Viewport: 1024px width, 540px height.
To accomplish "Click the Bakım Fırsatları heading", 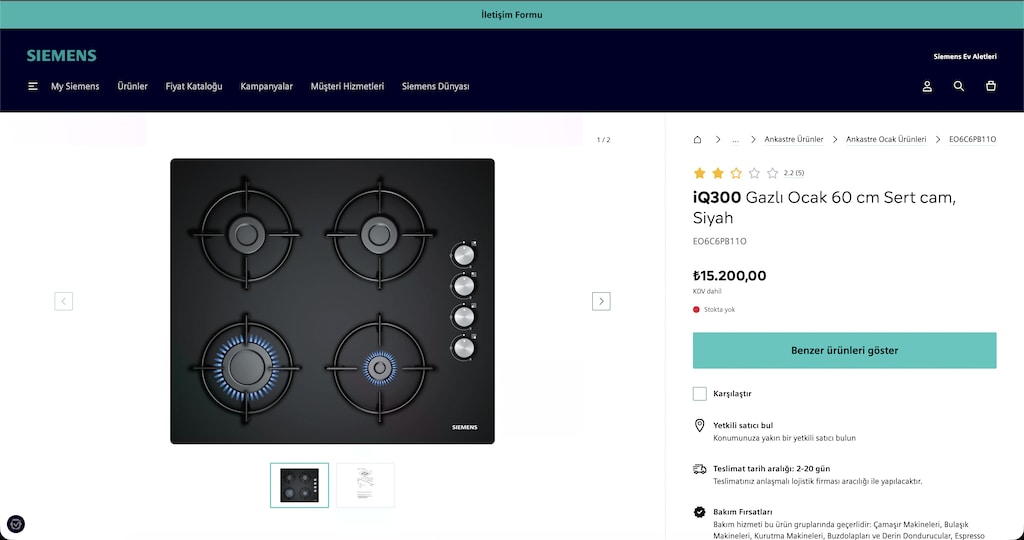I will coord(743,512).
